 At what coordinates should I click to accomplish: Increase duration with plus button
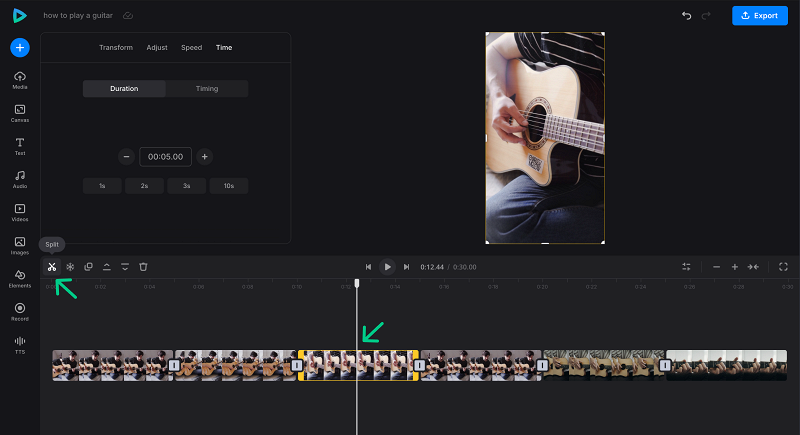pos(205,157)
